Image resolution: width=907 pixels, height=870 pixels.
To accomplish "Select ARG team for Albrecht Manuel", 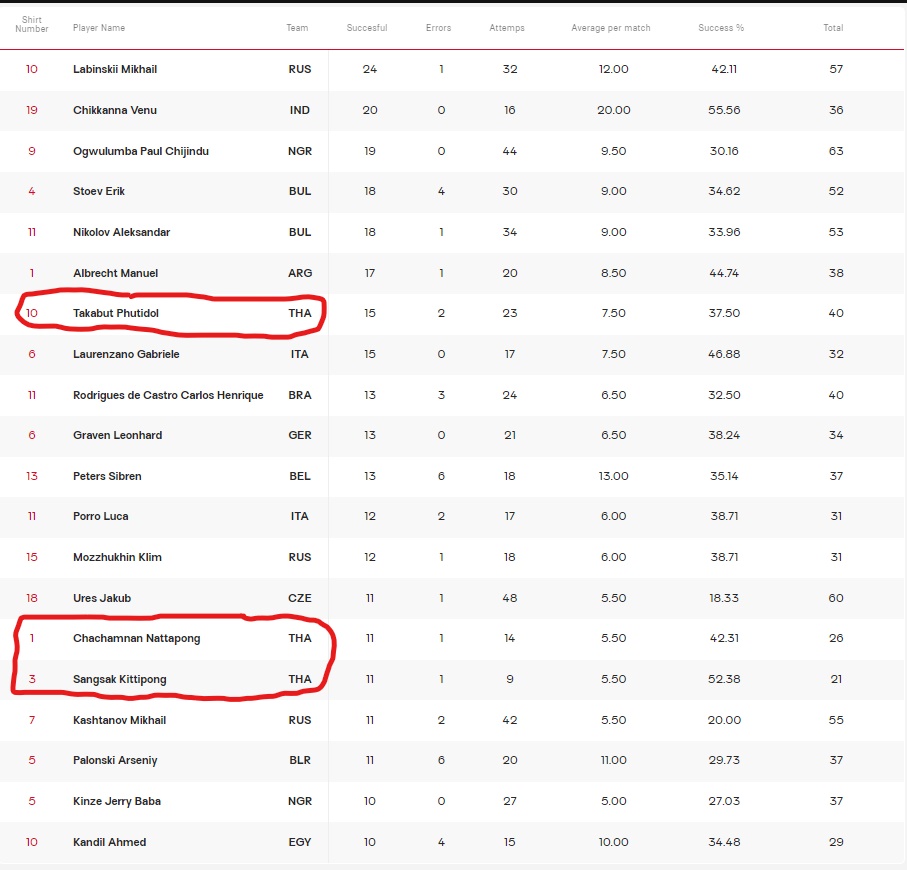I will click(300, 273).
